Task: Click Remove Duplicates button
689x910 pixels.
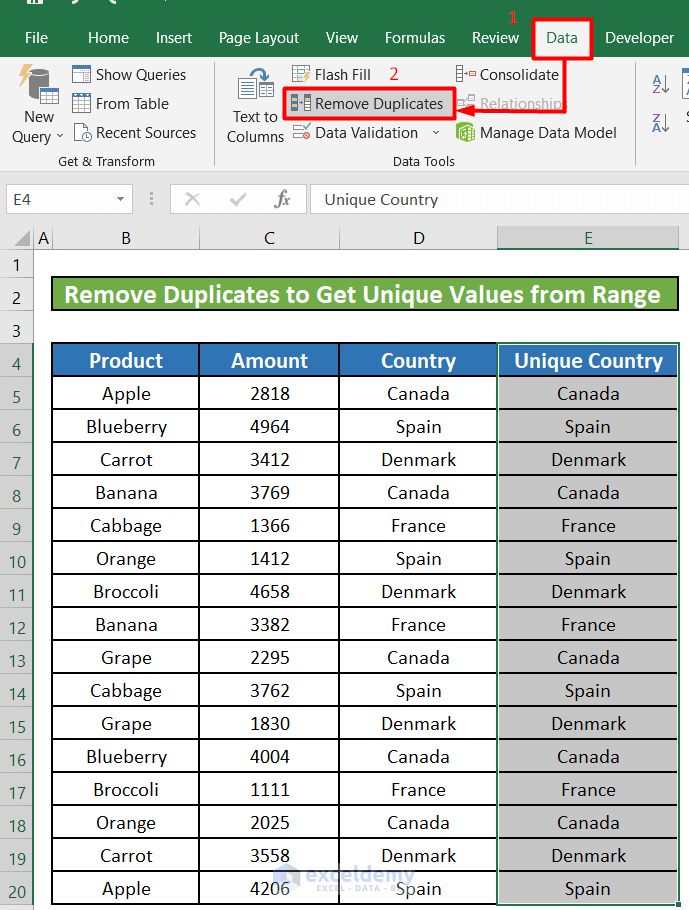Action: point(369,104)
